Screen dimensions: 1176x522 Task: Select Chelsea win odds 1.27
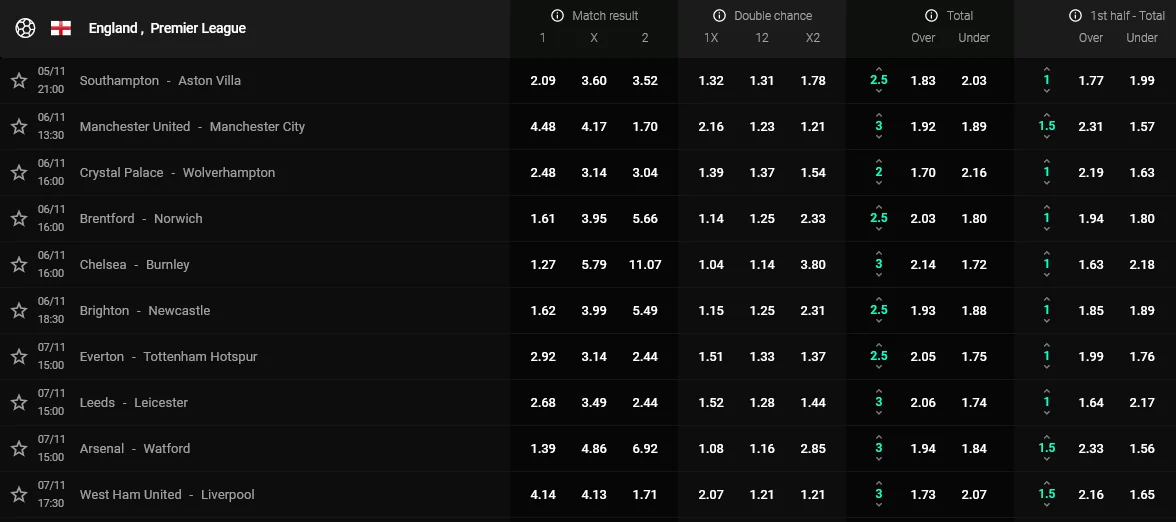tap(543, 265)
